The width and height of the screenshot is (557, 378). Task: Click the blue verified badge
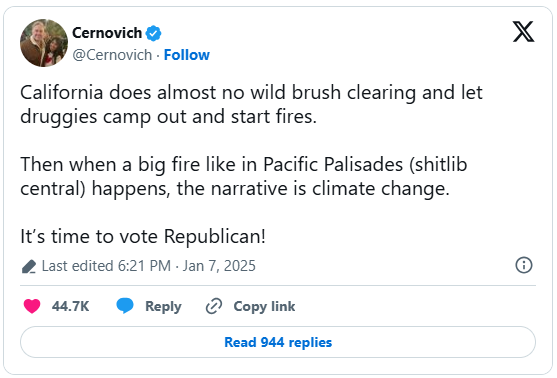click(153, 33)
